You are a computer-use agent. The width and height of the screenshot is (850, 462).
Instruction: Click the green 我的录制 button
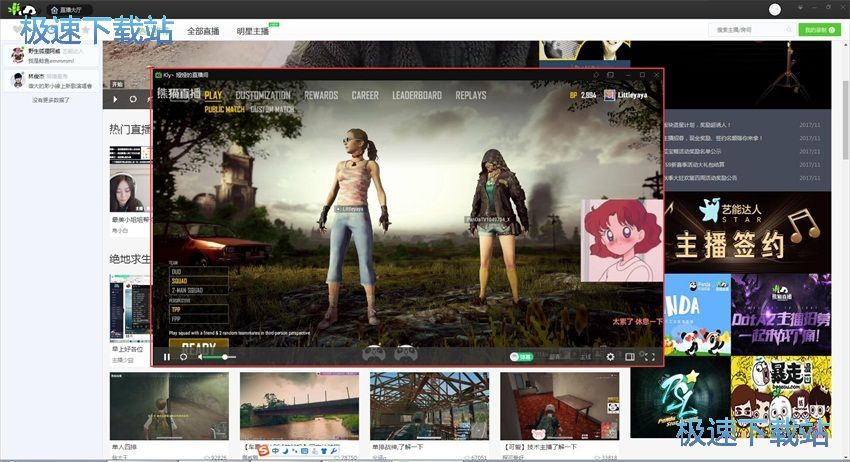tap(819, 30)
